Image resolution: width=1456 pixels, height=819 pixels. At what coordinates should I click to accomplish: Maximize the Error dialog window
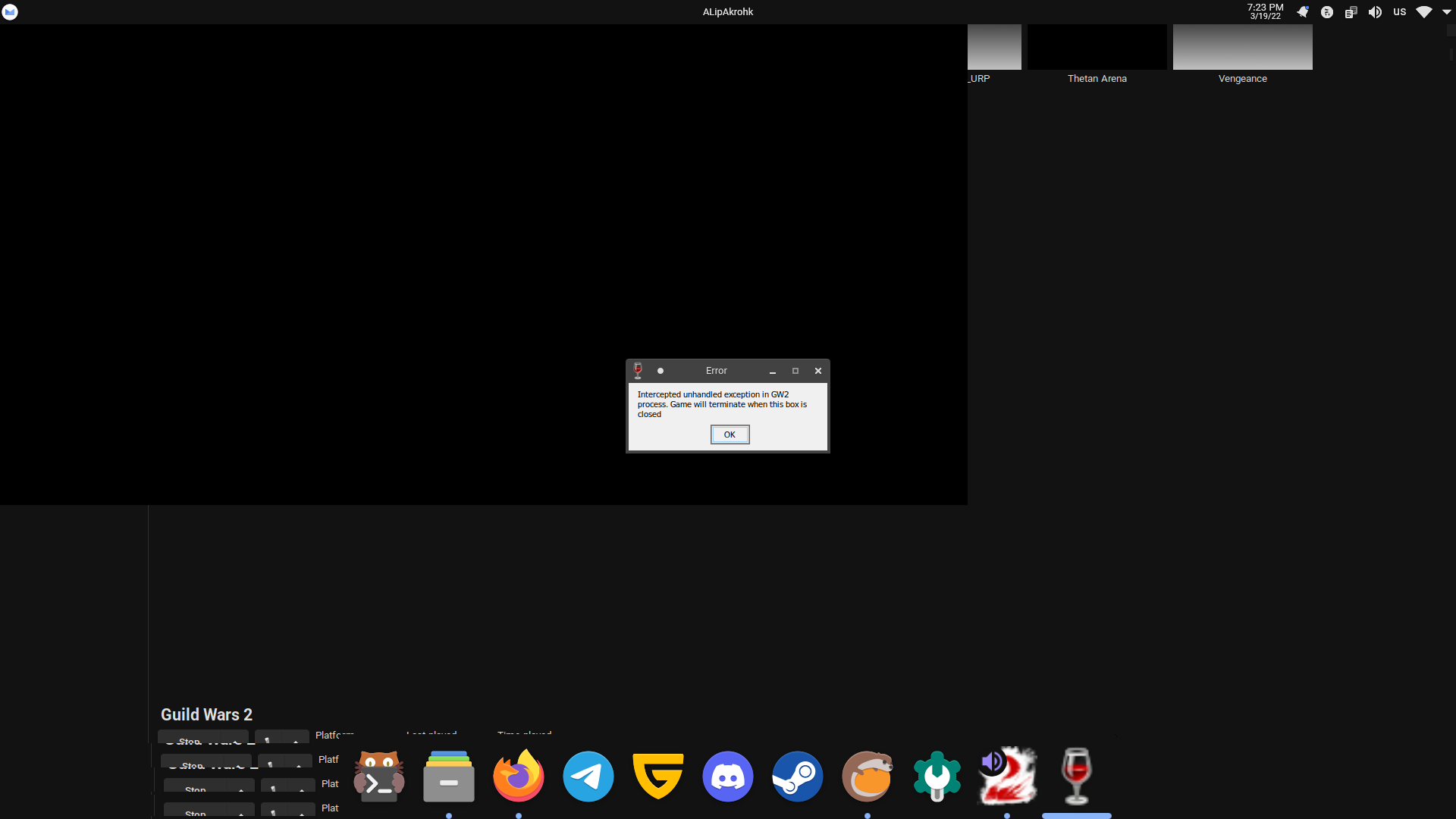point(795,371)
